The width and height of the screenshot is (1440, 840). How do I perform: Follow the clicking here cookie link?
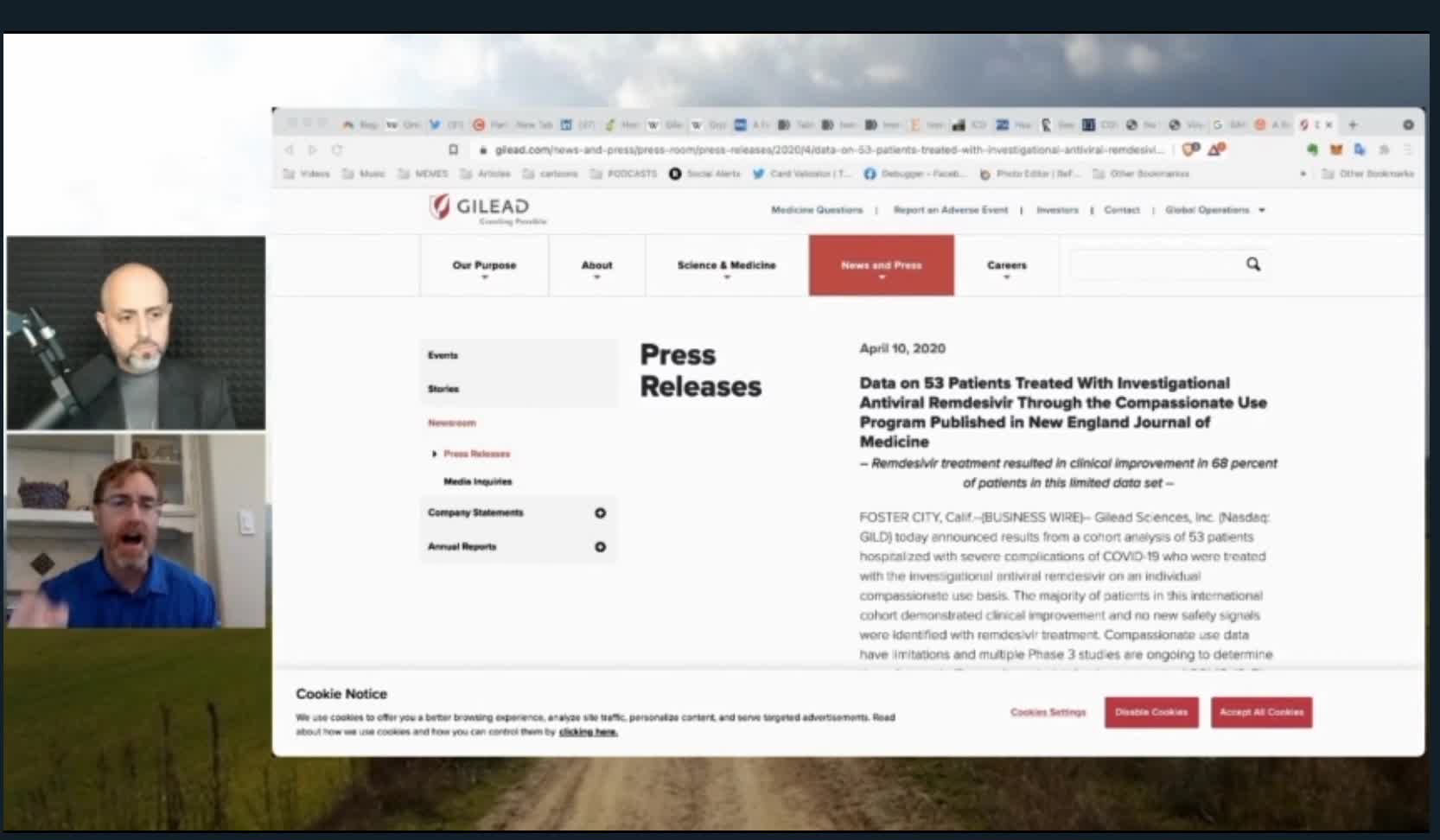(588, 732)
